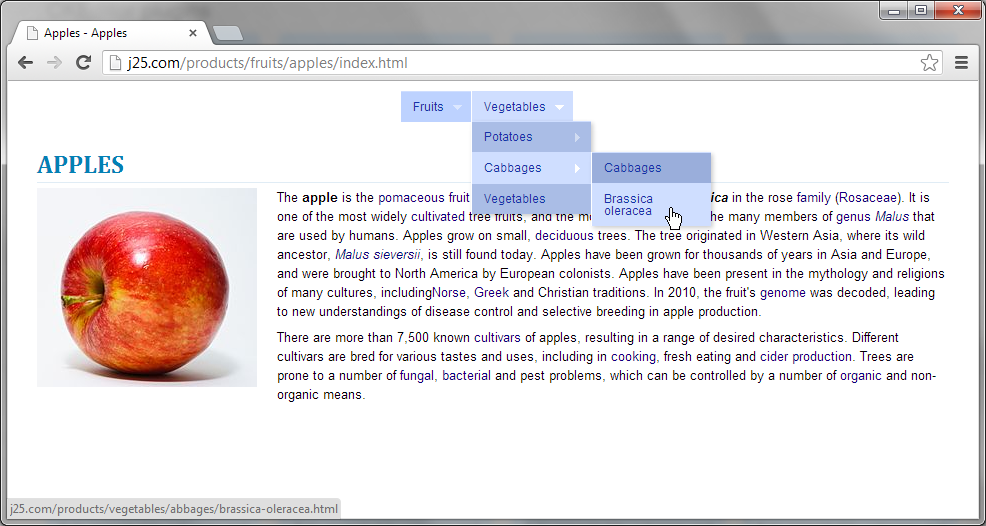Select Cabbages item in the flyout submenu
This screenshot has width=986, height=526.
pos(633,168)
